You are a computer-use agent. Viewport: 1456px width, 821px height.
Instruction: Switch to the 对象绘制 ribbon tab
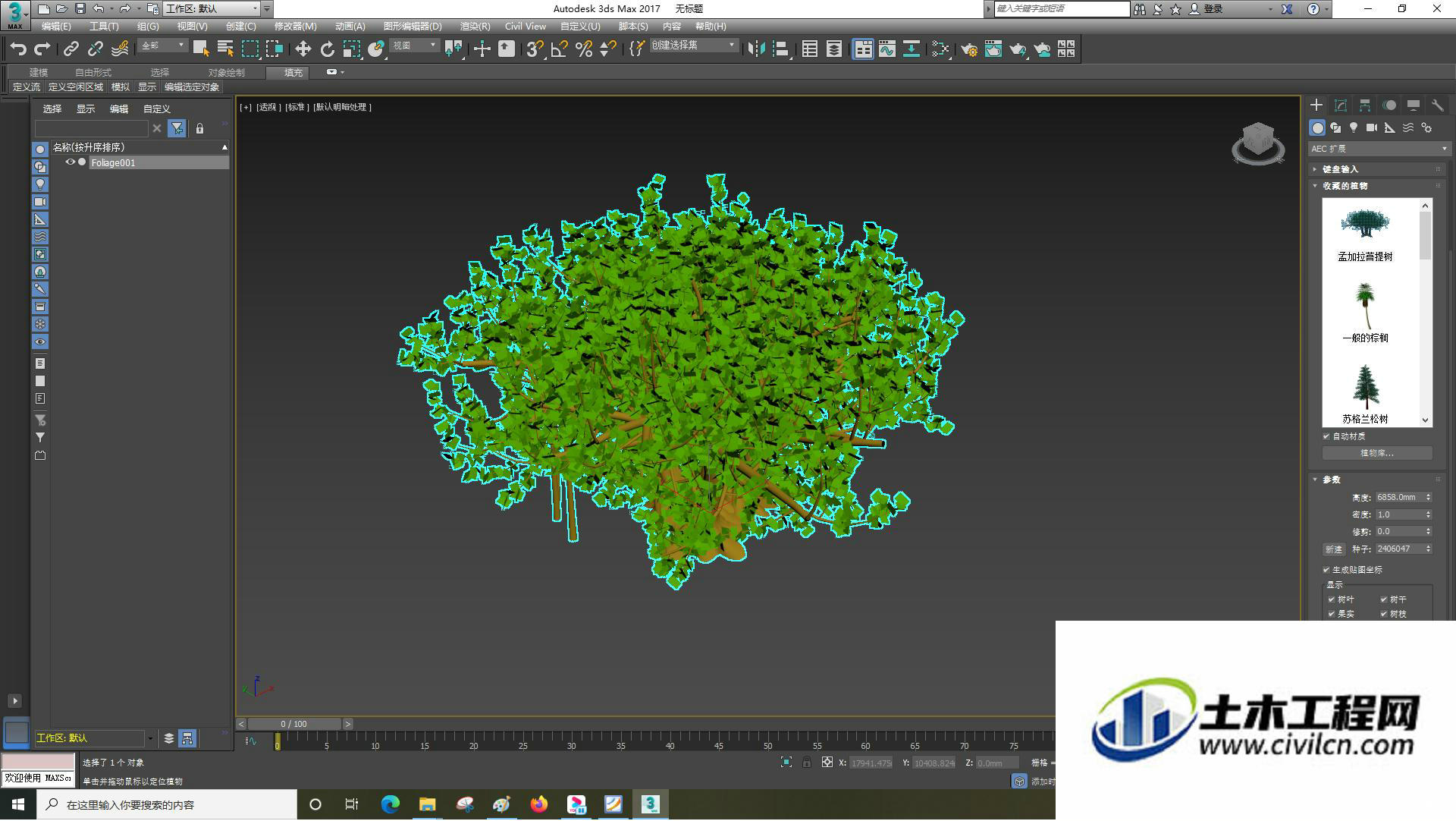coord(226,72)
